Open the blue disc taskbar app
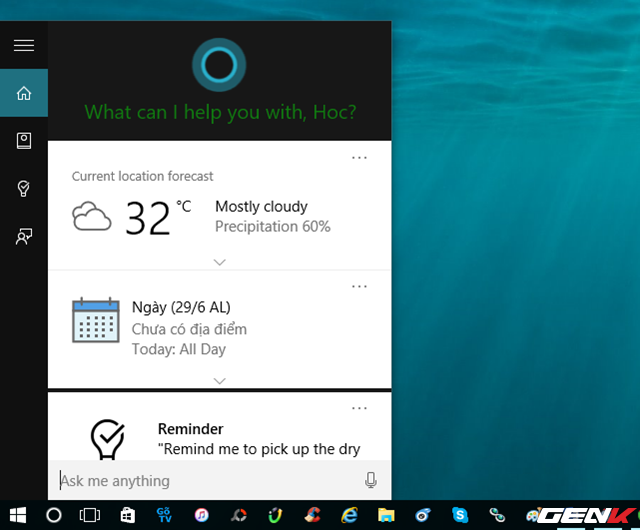Viewport: 640px width, 530px height. [x=423, y=515]
